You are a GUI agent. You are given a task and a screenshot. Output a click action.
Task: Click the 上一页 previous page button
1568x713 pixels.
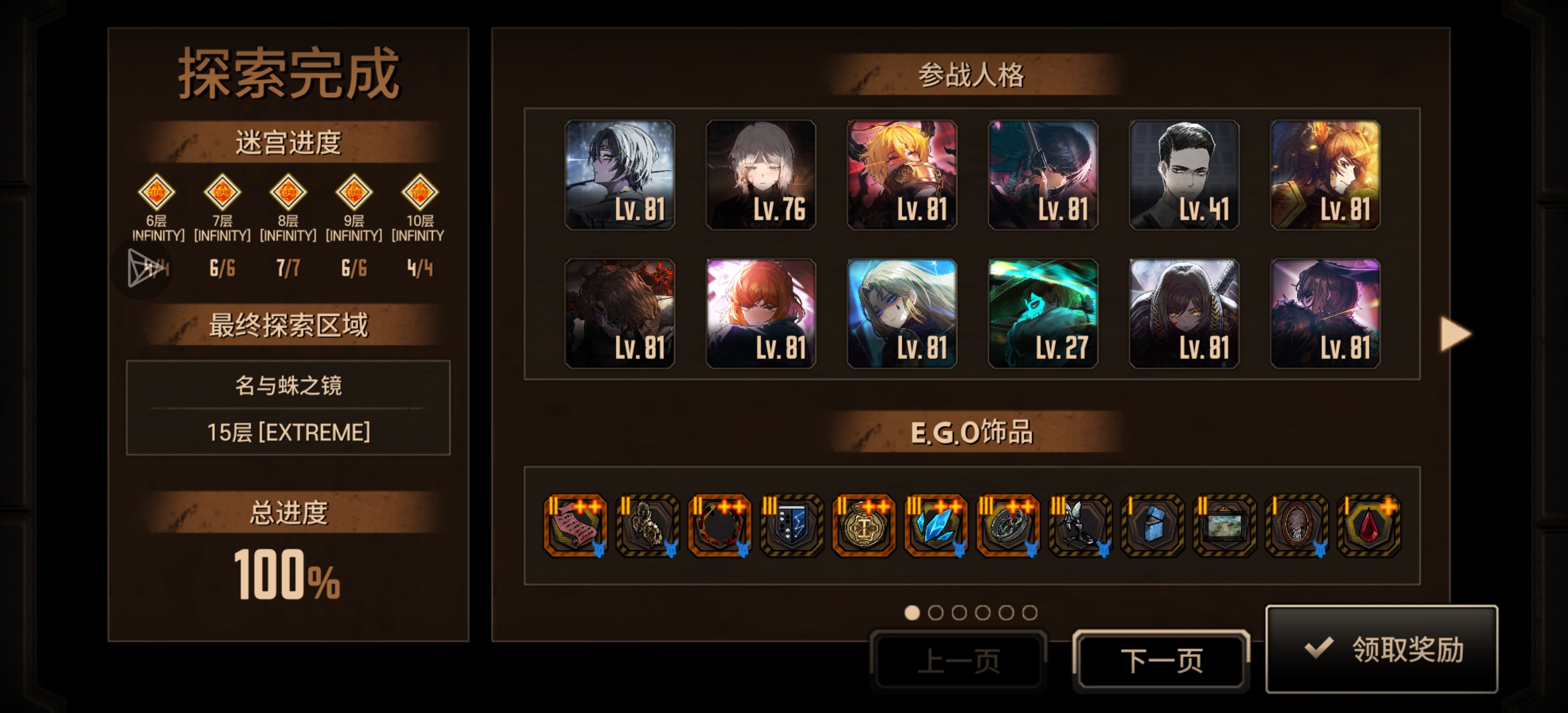tap(959, 661)
